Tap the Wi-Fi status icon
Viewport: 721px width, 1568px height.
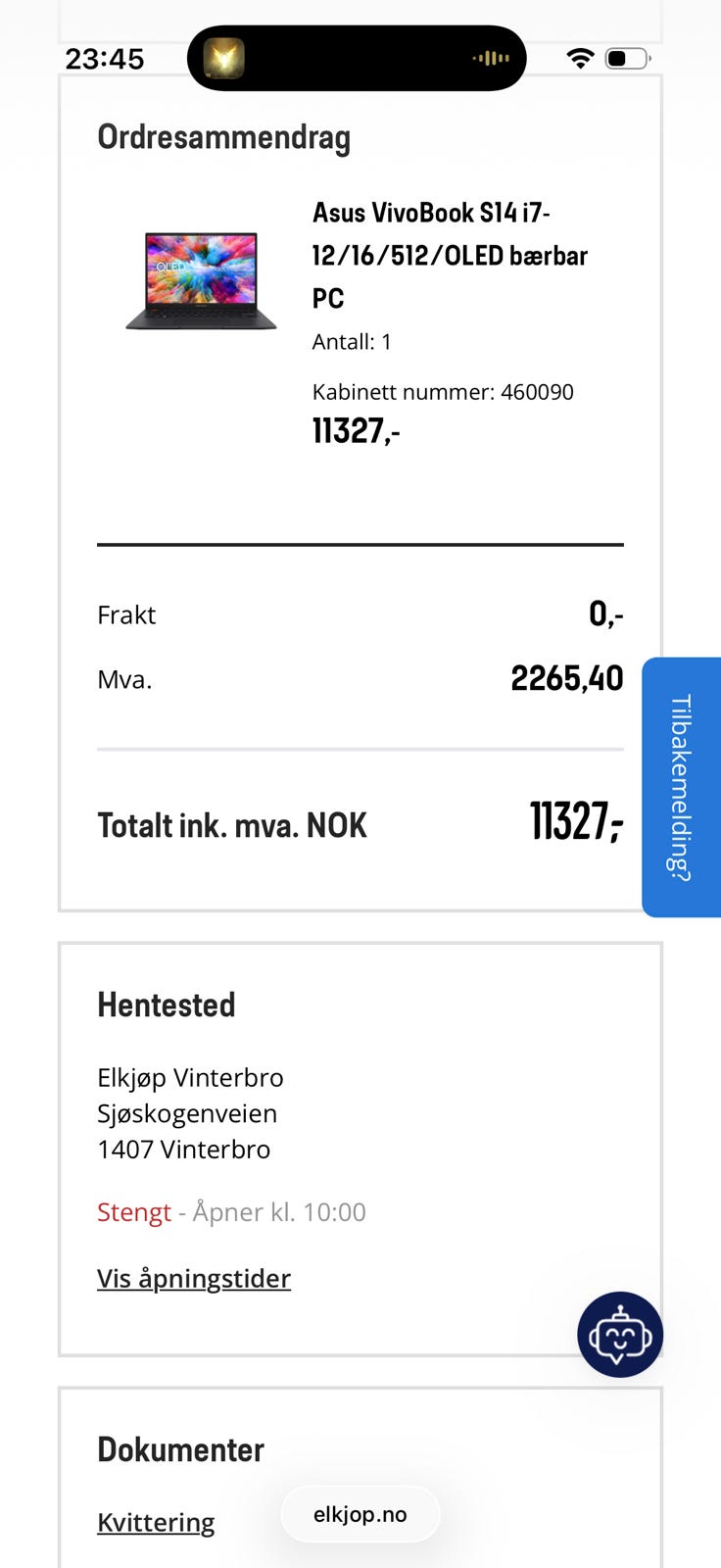(x=580, y=59)
